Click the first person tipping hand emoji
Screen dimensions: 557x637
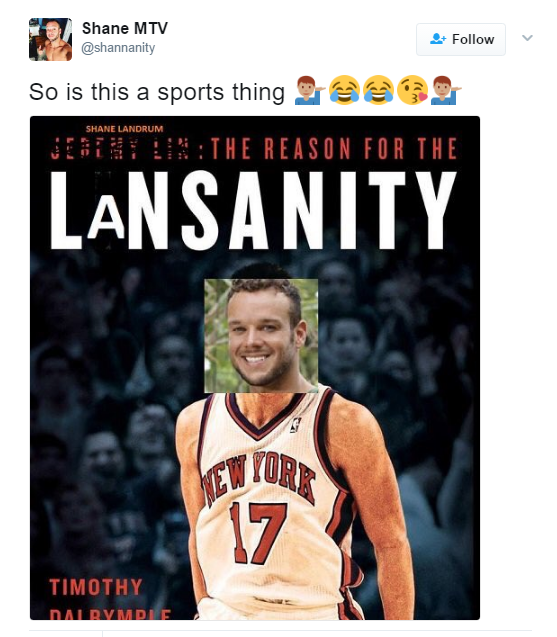pos(309,90)
